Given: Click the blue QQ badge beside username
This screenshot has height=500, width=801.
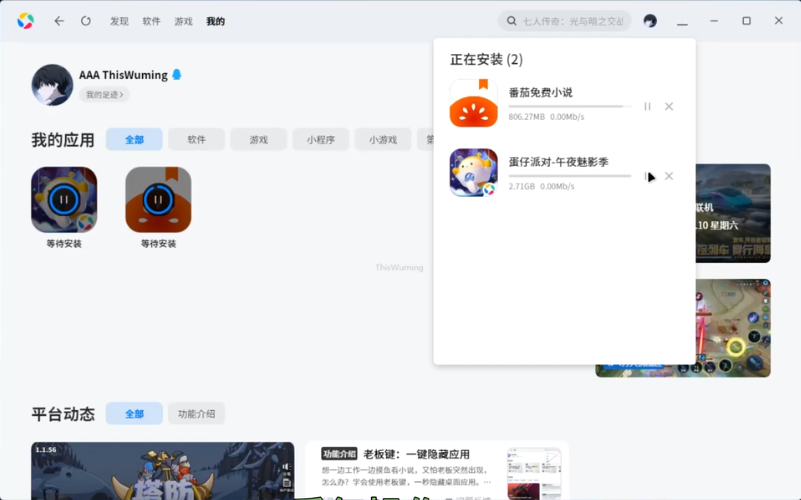Looking at the screenshot, I should 177,75.
